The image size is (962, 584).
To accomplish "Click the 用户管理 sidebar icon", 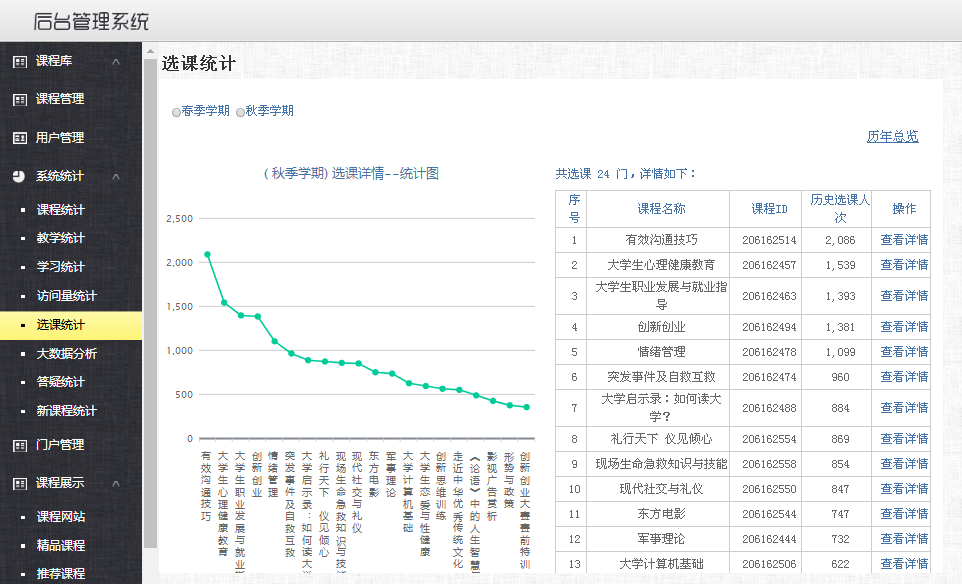I will tap(19, 138).
